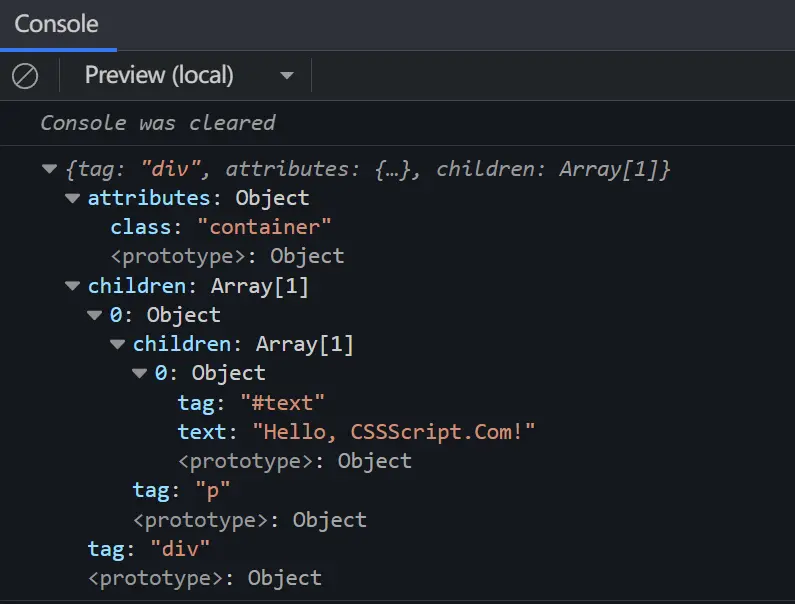Collapse the first children Array[1] triangle
The height and width of the screenshot is (604, 795).
73,286
